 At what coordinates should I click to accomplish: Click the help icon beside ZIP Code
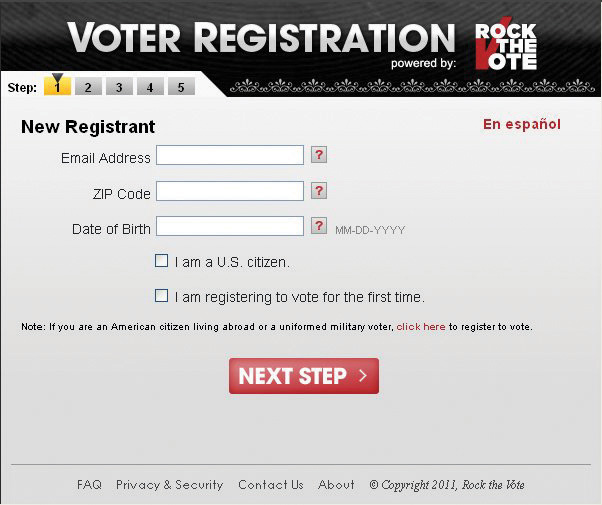tap(319, 191)
